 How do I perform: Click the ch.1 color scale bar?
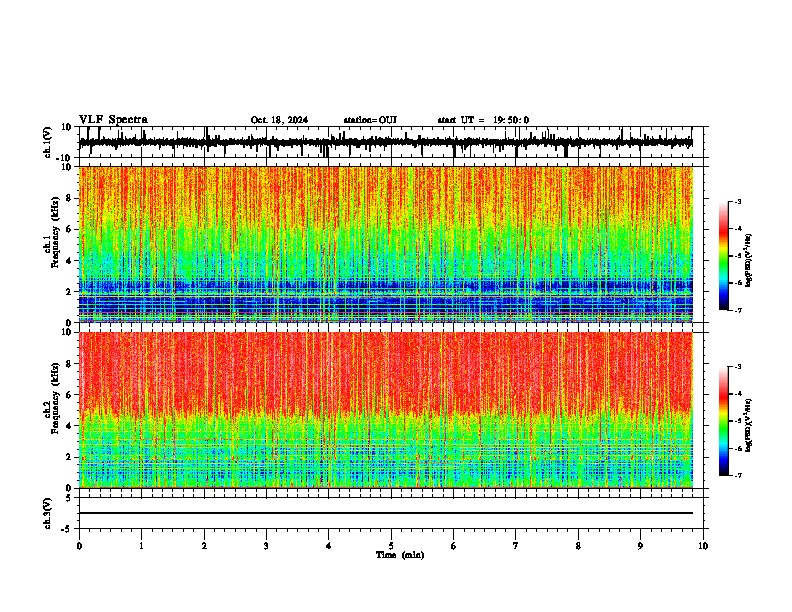[x=724, y=256]
